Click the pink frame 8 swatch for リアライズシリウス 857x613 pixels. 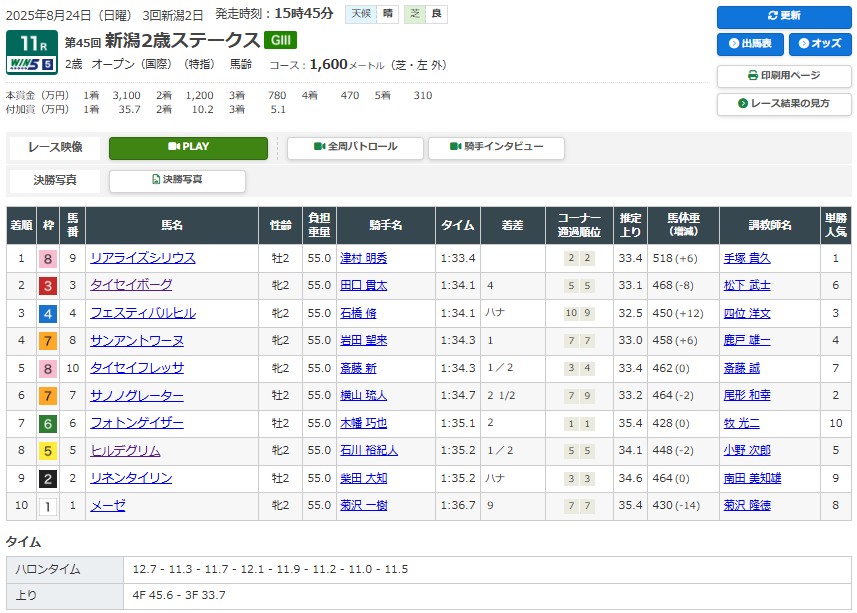[47, 258]
